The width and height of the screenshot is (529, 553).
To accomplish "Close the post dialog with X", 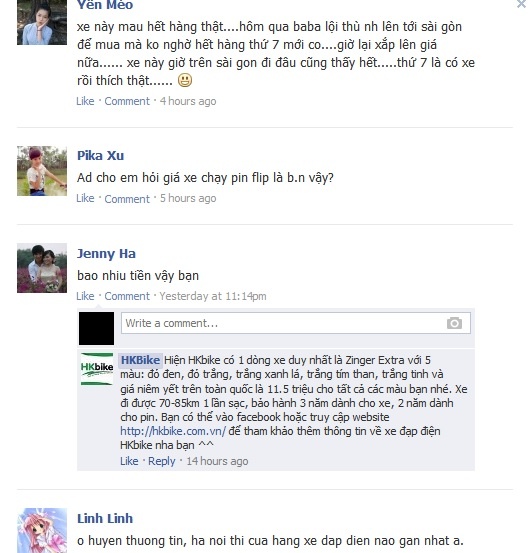I will 522,4.
